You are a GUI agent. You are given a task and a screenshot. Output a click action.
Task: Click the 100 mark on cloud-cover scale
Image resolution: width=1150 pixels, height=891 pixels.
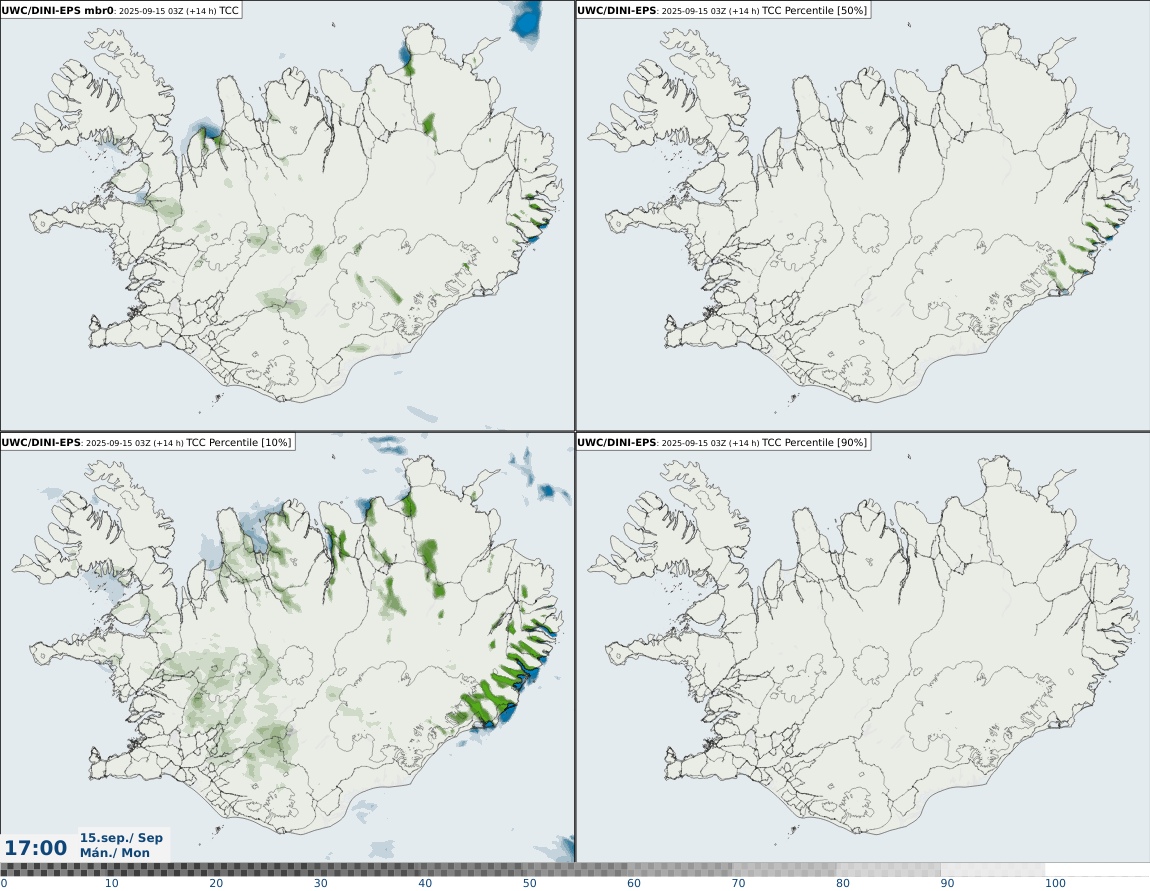(1055, 883)
